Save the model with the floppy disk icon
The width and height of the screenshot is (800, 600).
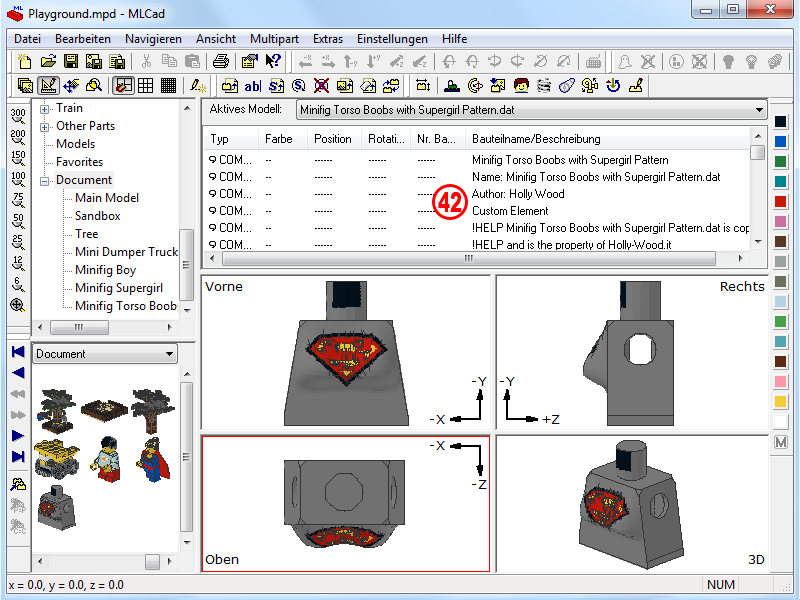[71, 62]
